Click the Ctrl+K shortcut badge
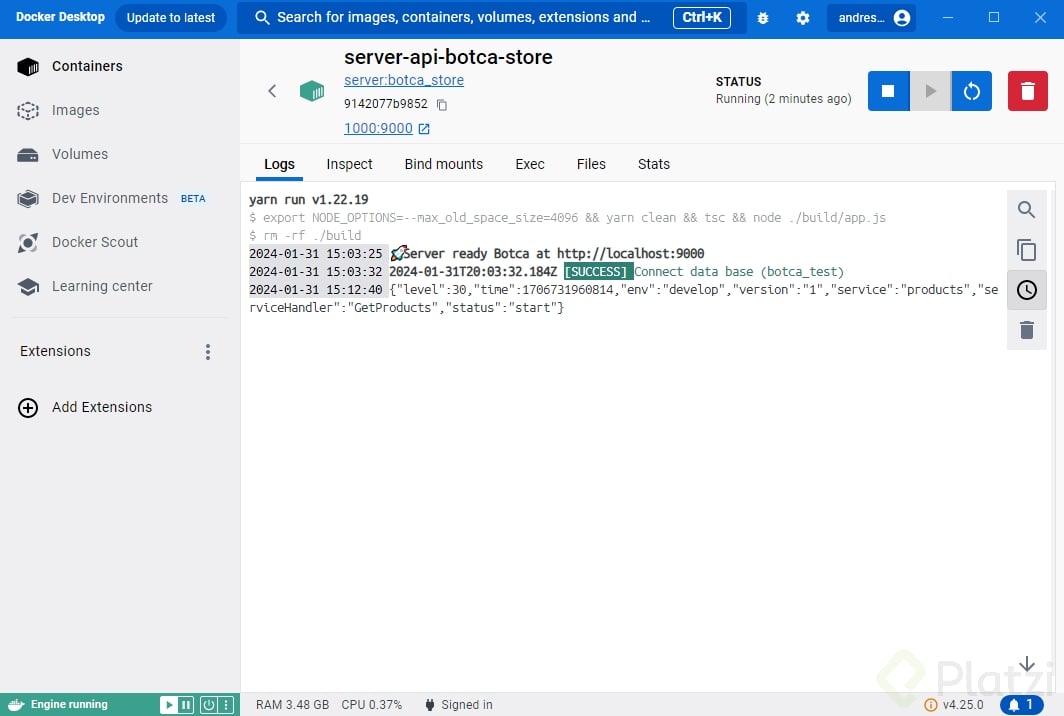Viewport: 1064px width, 716px height. click(x=702, y=18)
